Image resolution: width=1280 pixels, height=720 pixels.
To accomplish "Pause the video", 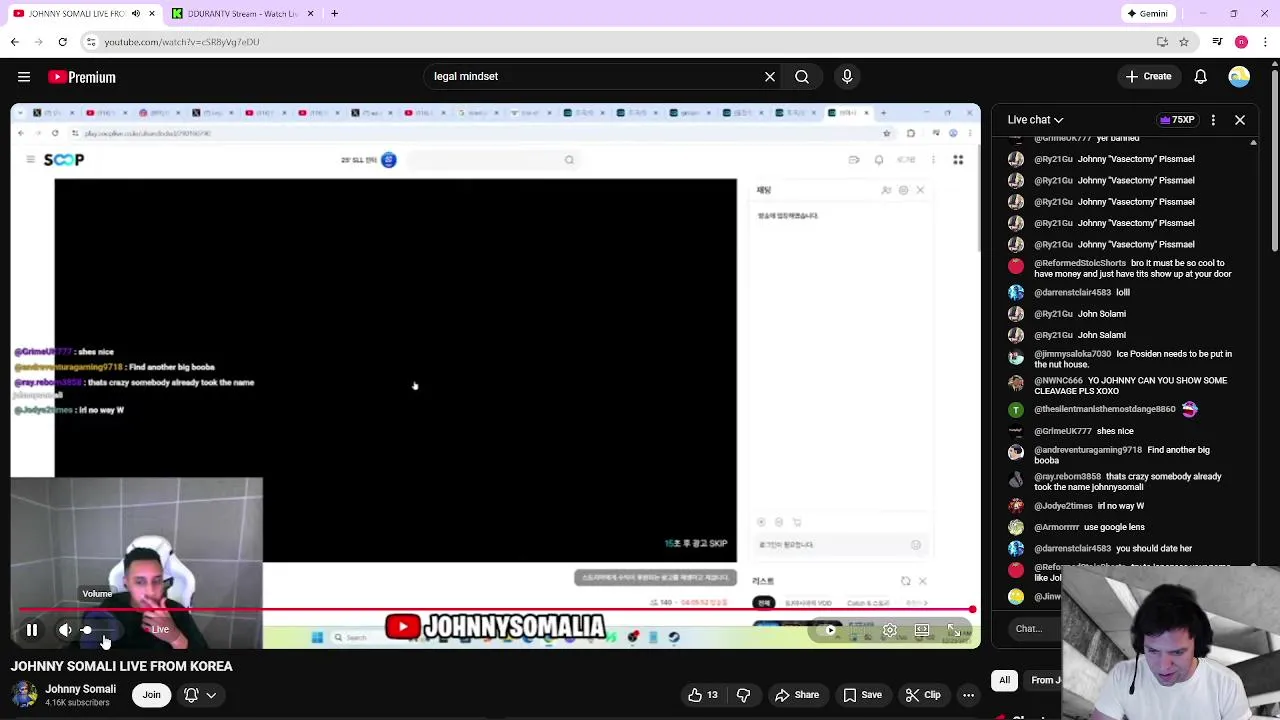I will [x=32, y=630].
